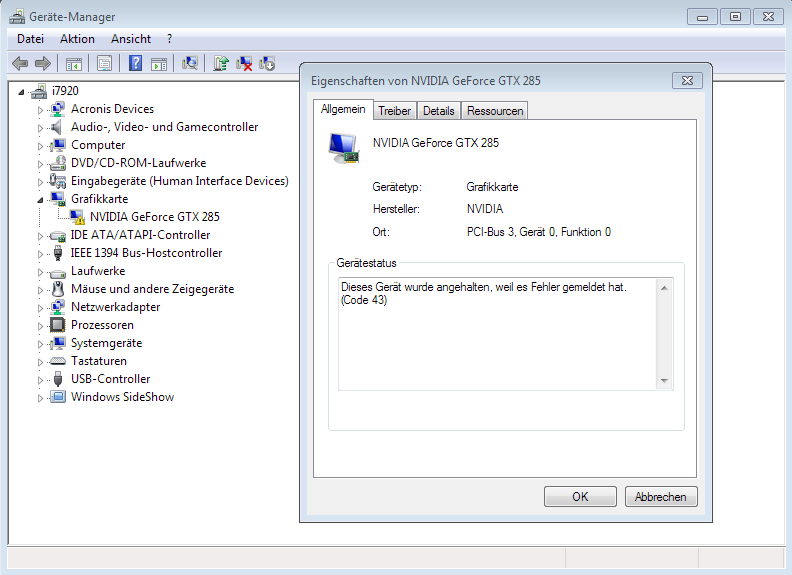Screen dimensions: 792x575
Task: Click the Gerätestatus scrollbar down arrow
Action: tap(664, 381)
